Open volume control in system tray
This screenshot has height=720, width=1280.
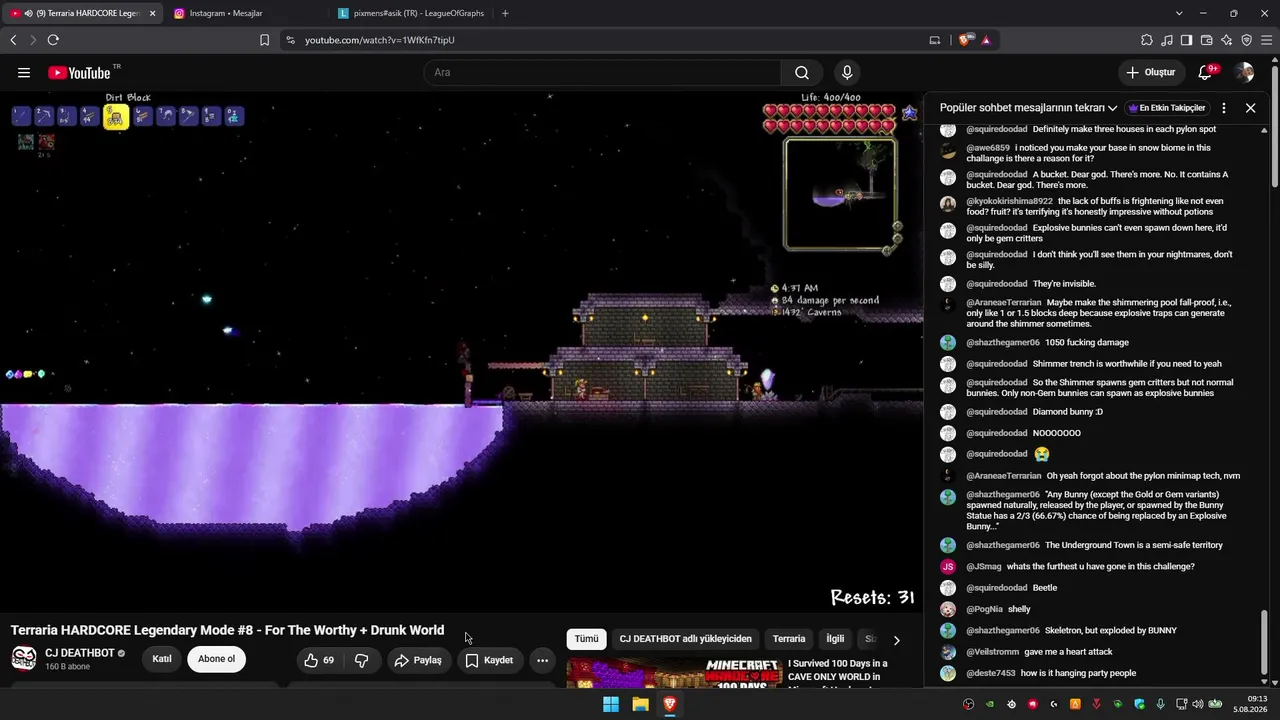[1200, 704]
